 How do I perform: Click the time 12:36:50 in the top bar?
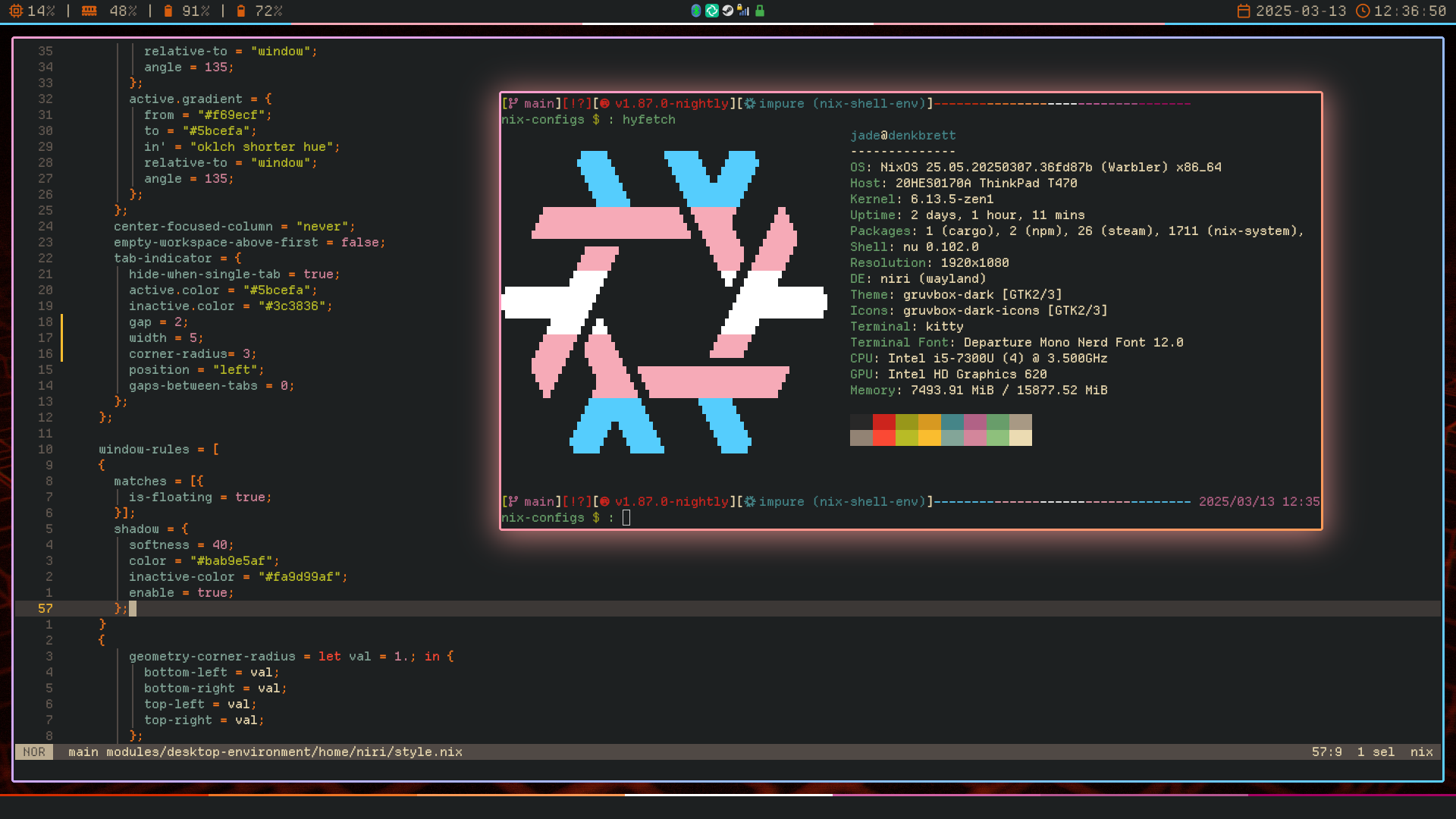coord(1410,11)
